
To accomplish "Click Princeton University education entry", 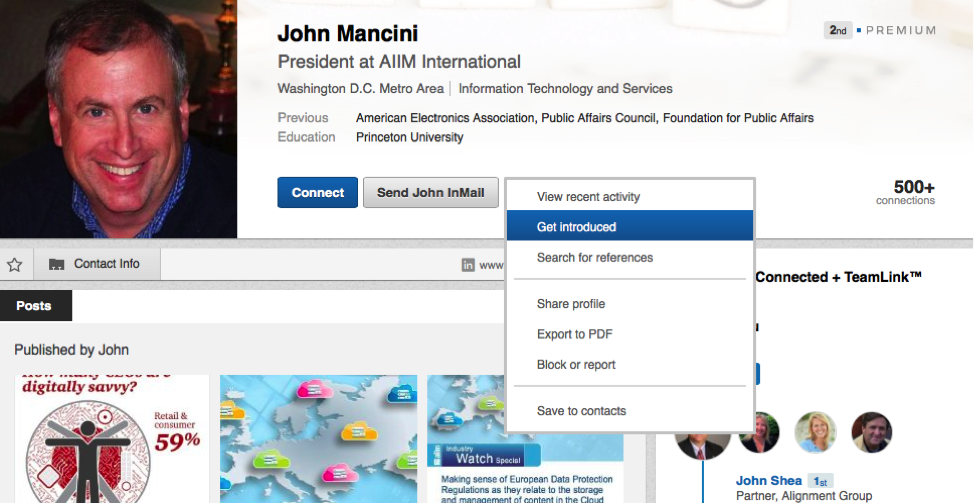I will (x=409, y=137).
